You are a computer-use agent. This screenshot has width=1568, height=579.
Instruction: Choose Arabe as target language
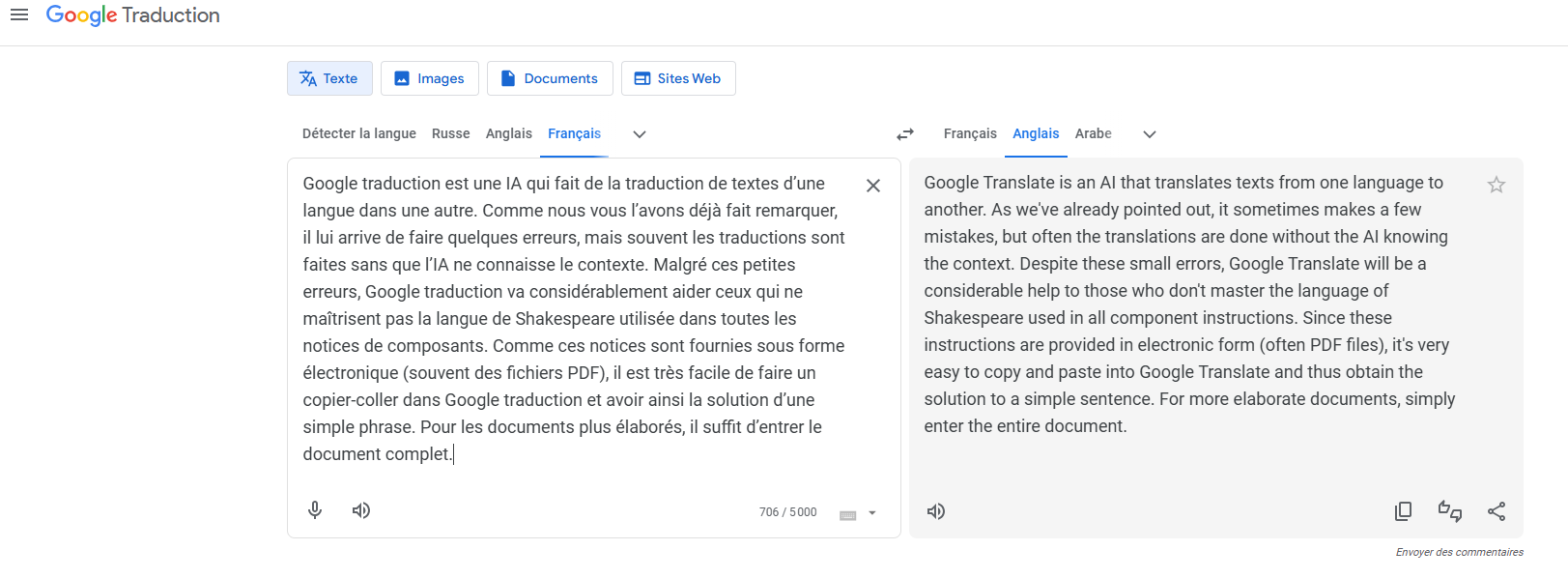(1093, 133)
